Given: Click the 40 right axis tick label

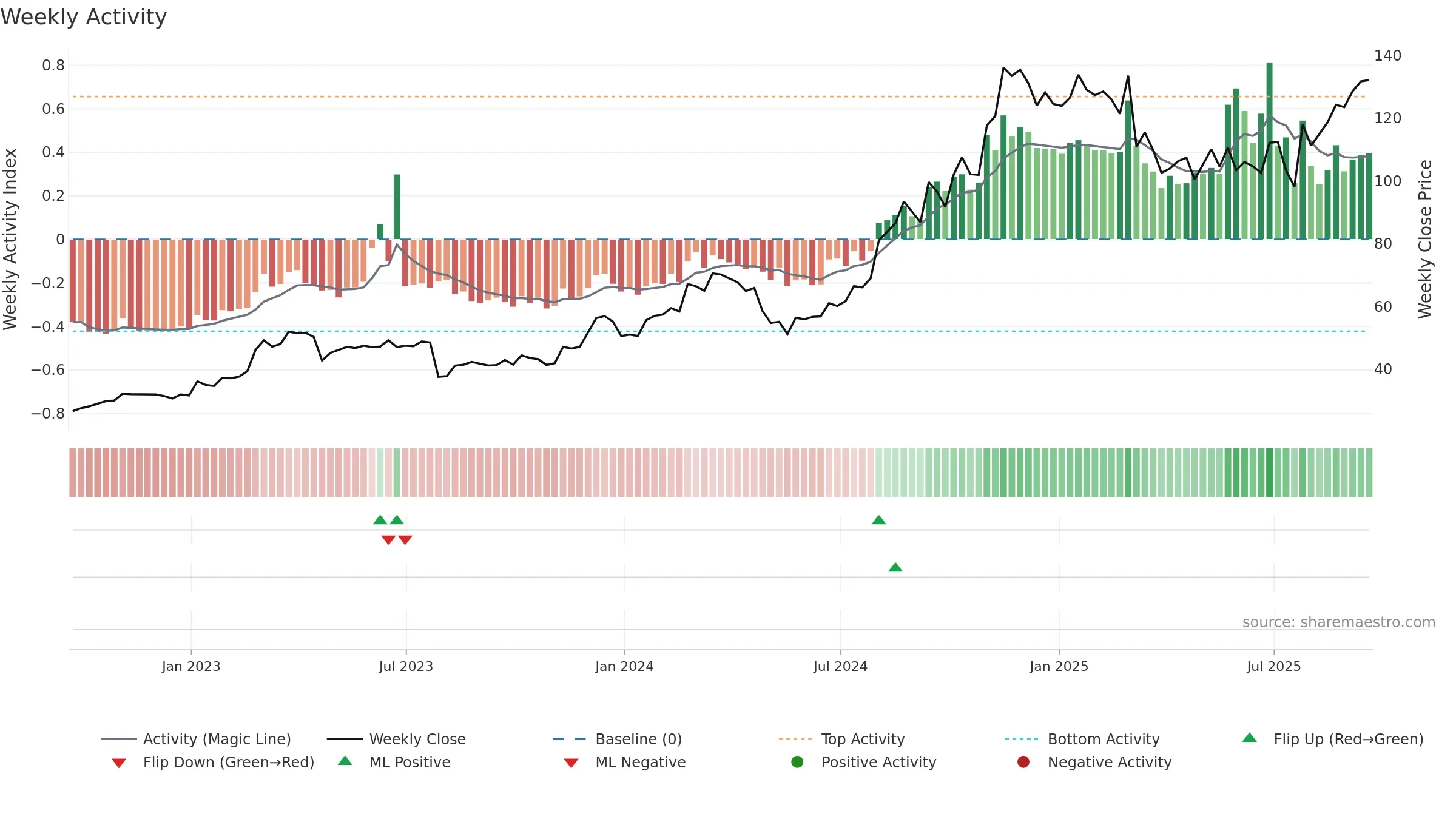Looking at the screenshot, I should pos(1383,369).
